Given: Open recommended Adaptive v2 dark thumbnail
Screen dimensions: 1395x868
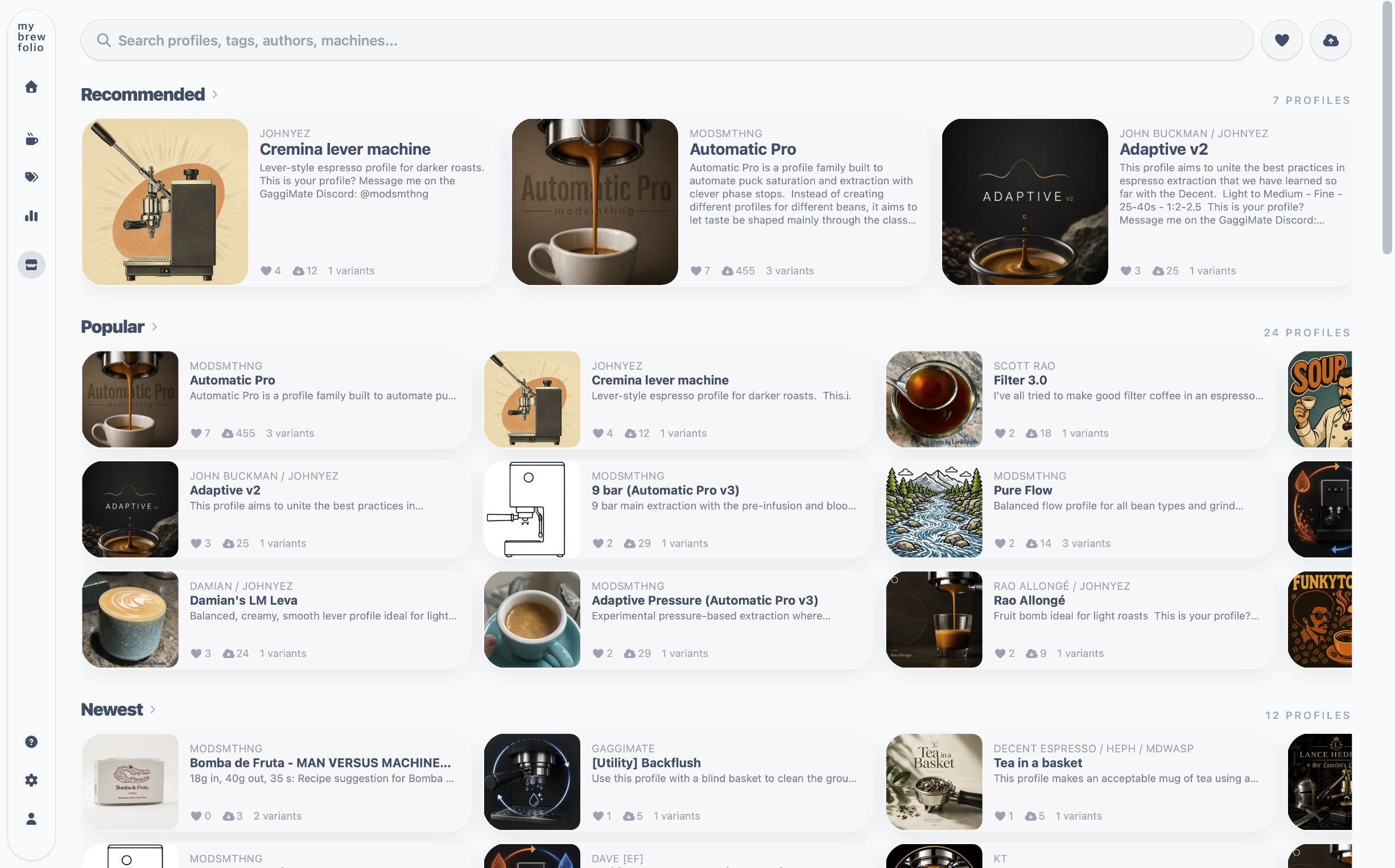Looking at the screenshot, I should tap(1025, 201).
